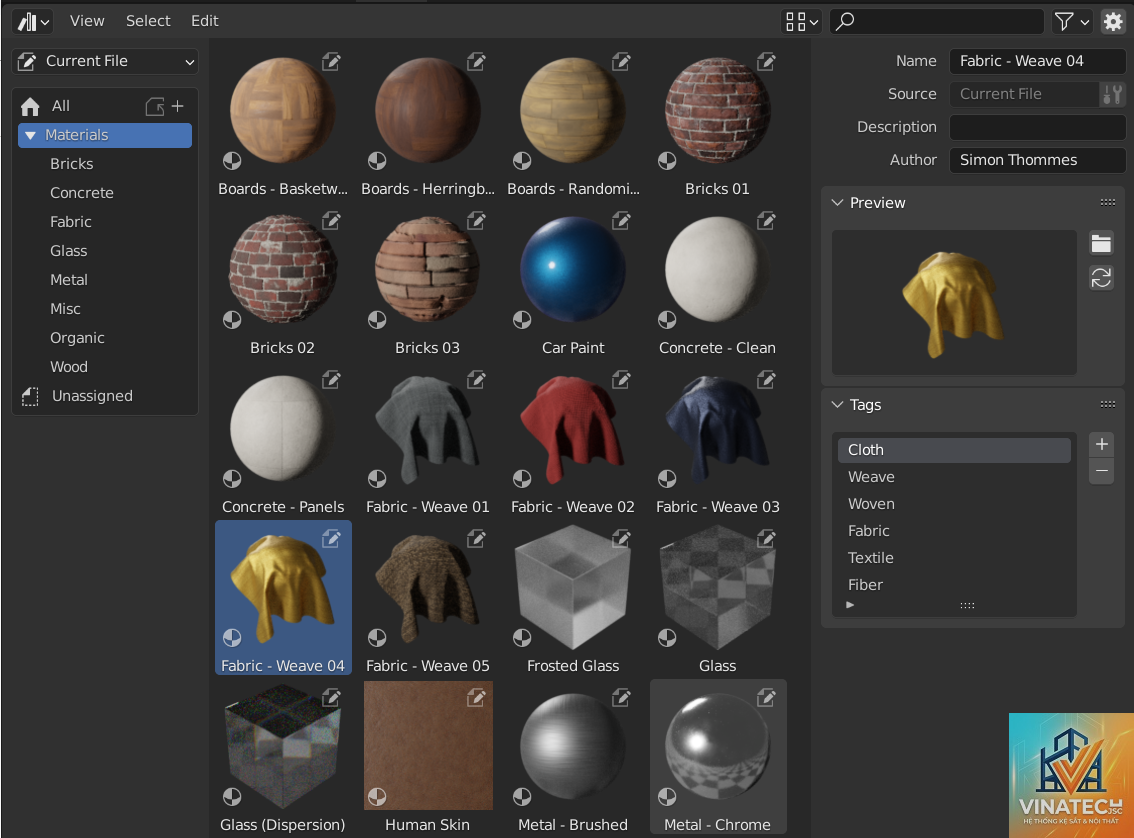Click the Source tools icon button

tap(1112, 94)
